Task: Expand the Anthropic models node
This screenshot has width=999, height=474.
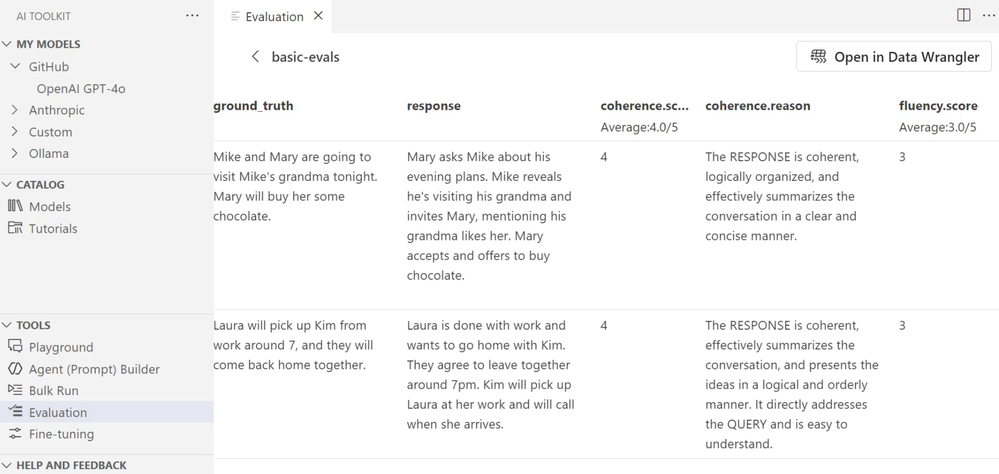Action: tap(14, 110)
